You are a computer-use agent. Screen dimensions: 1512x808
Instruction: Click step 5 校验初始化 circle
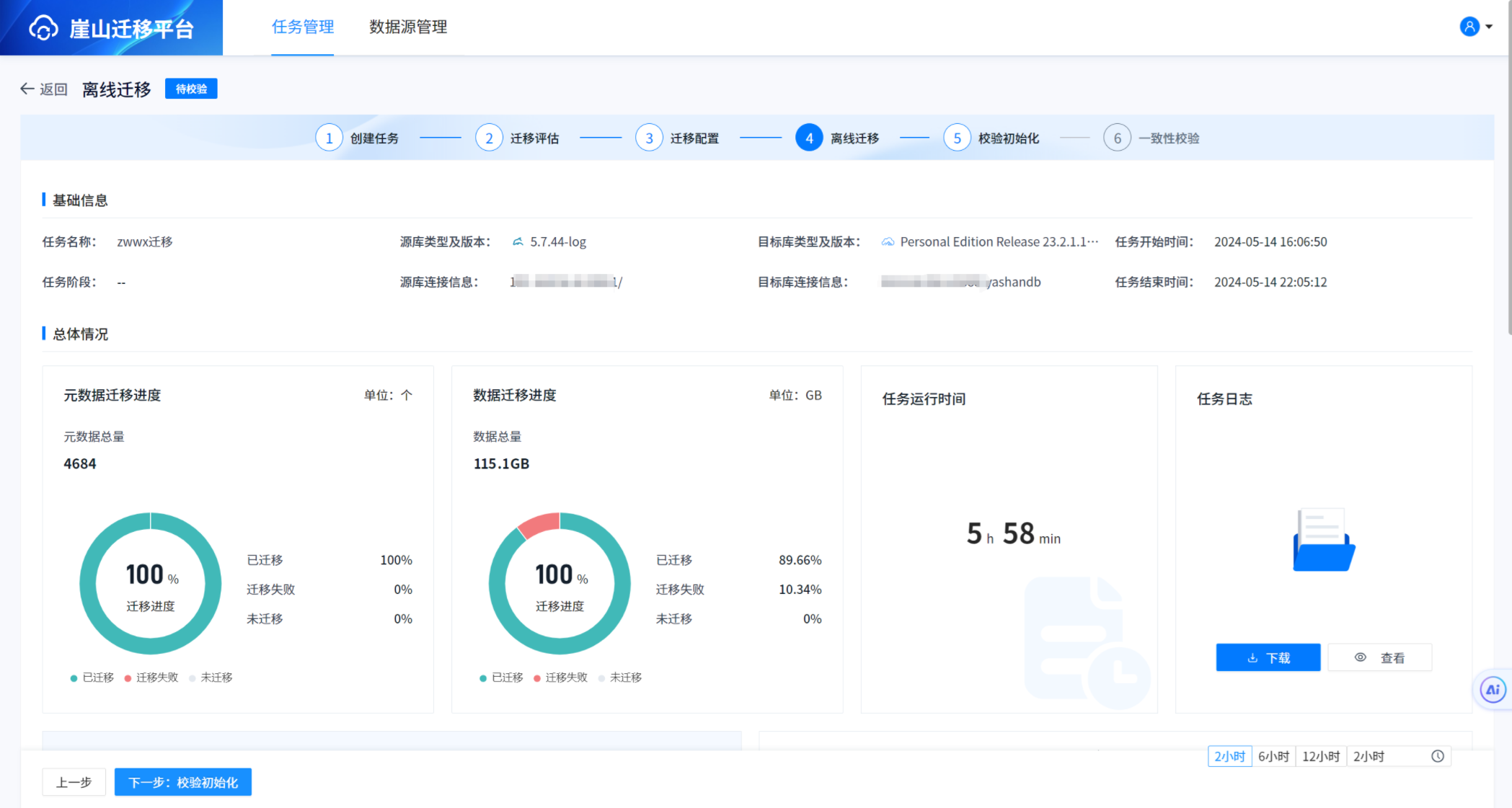pos(957,138)
